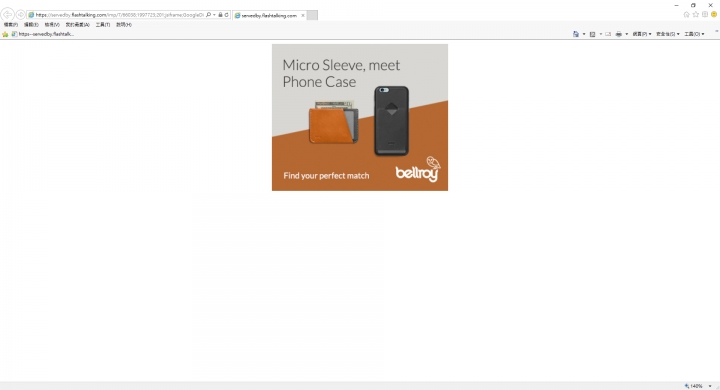
Task: Open the View (V) menu
Action: [x=52, y=25]
